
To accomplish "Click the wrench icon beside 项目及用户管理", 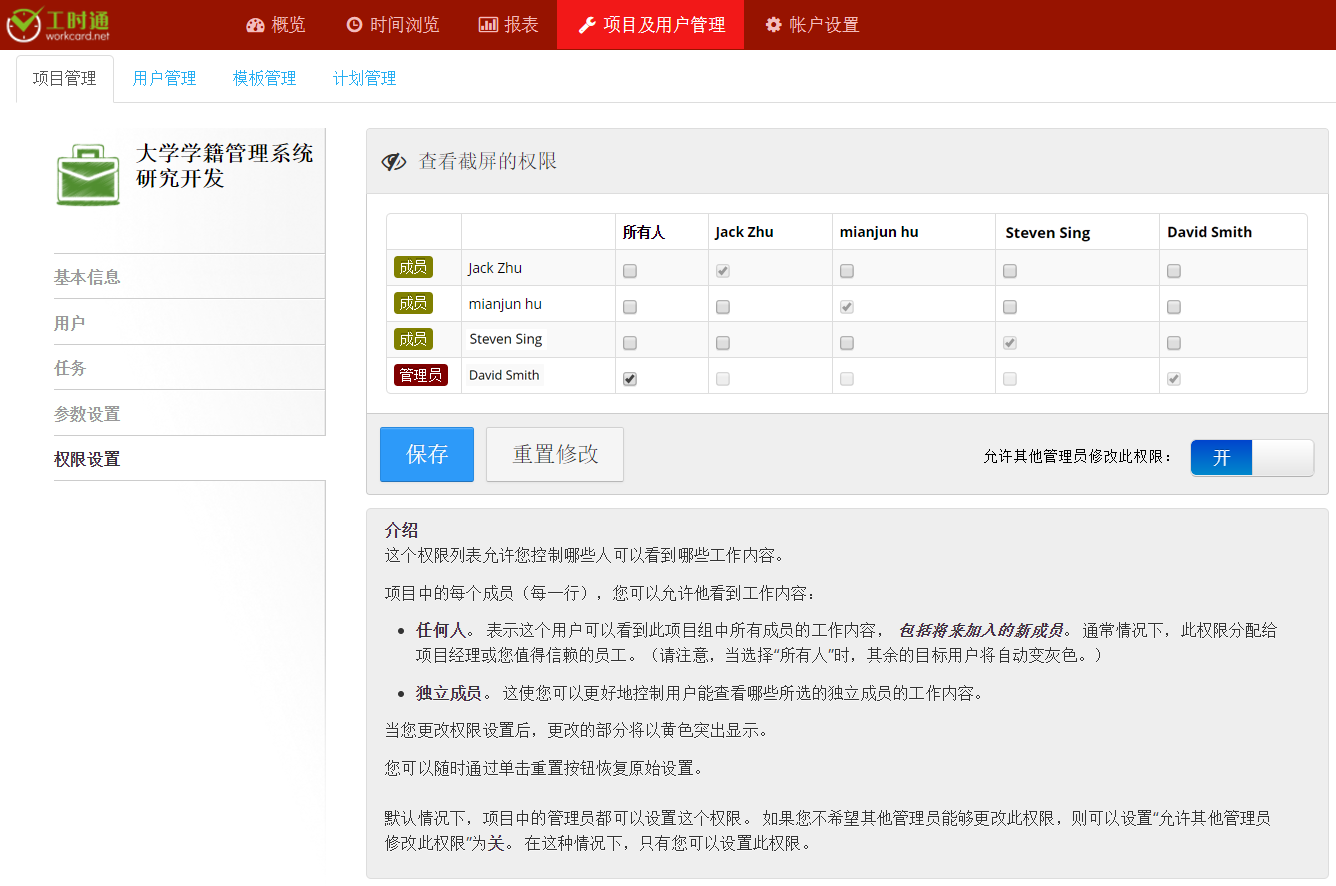I will click(587, 25).
